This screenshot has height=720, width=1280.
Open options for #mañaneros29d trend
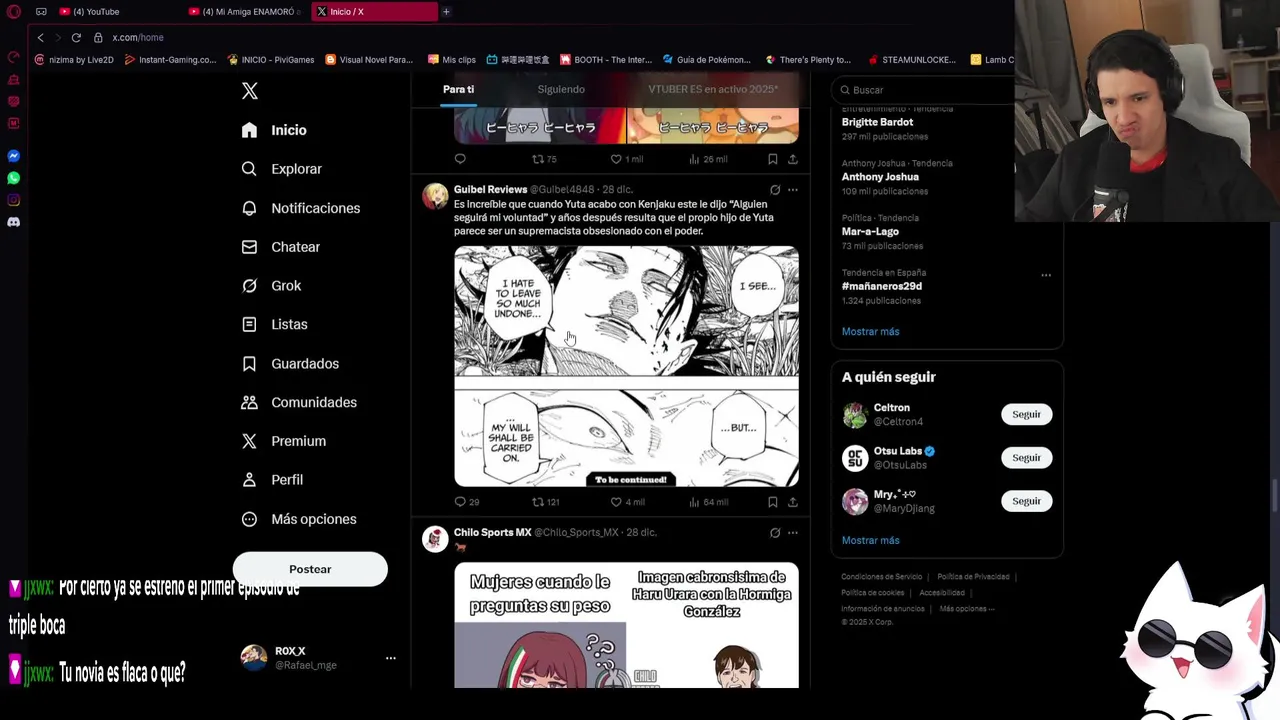click(1046, 275)
